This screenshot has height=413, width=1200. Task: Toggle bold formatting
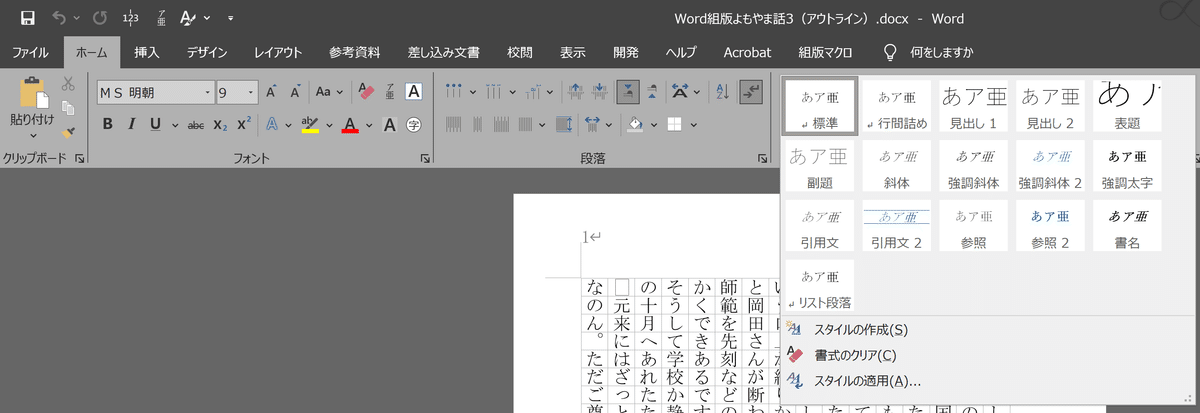click(x=107, y=125)
